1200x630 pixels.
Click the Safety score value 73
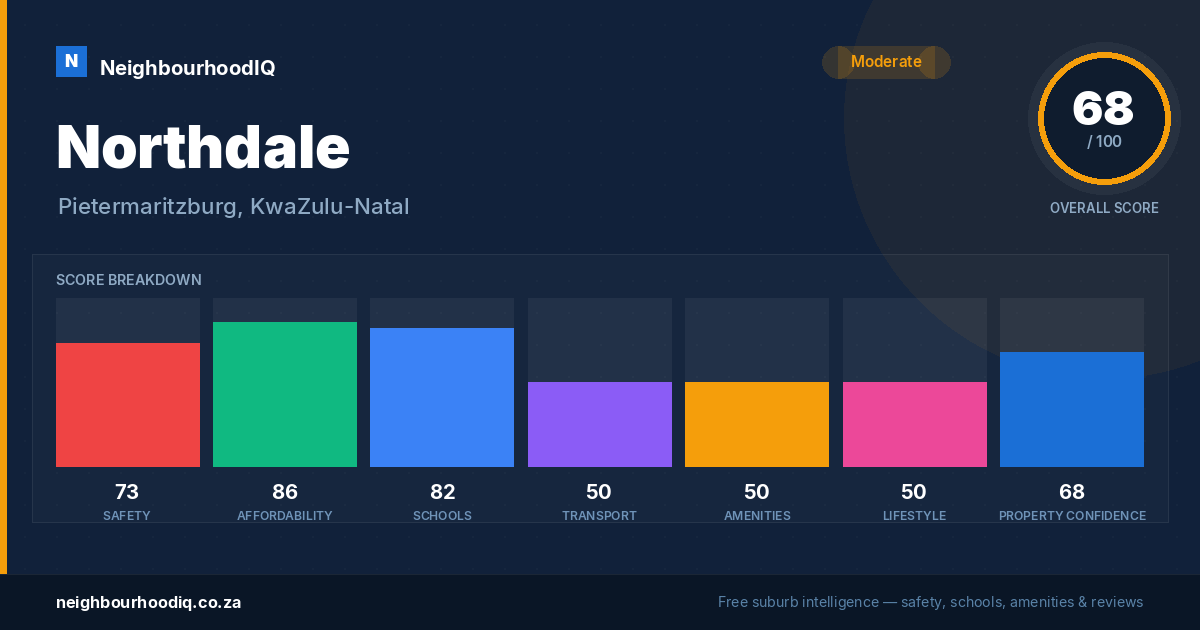click(127, 492)
